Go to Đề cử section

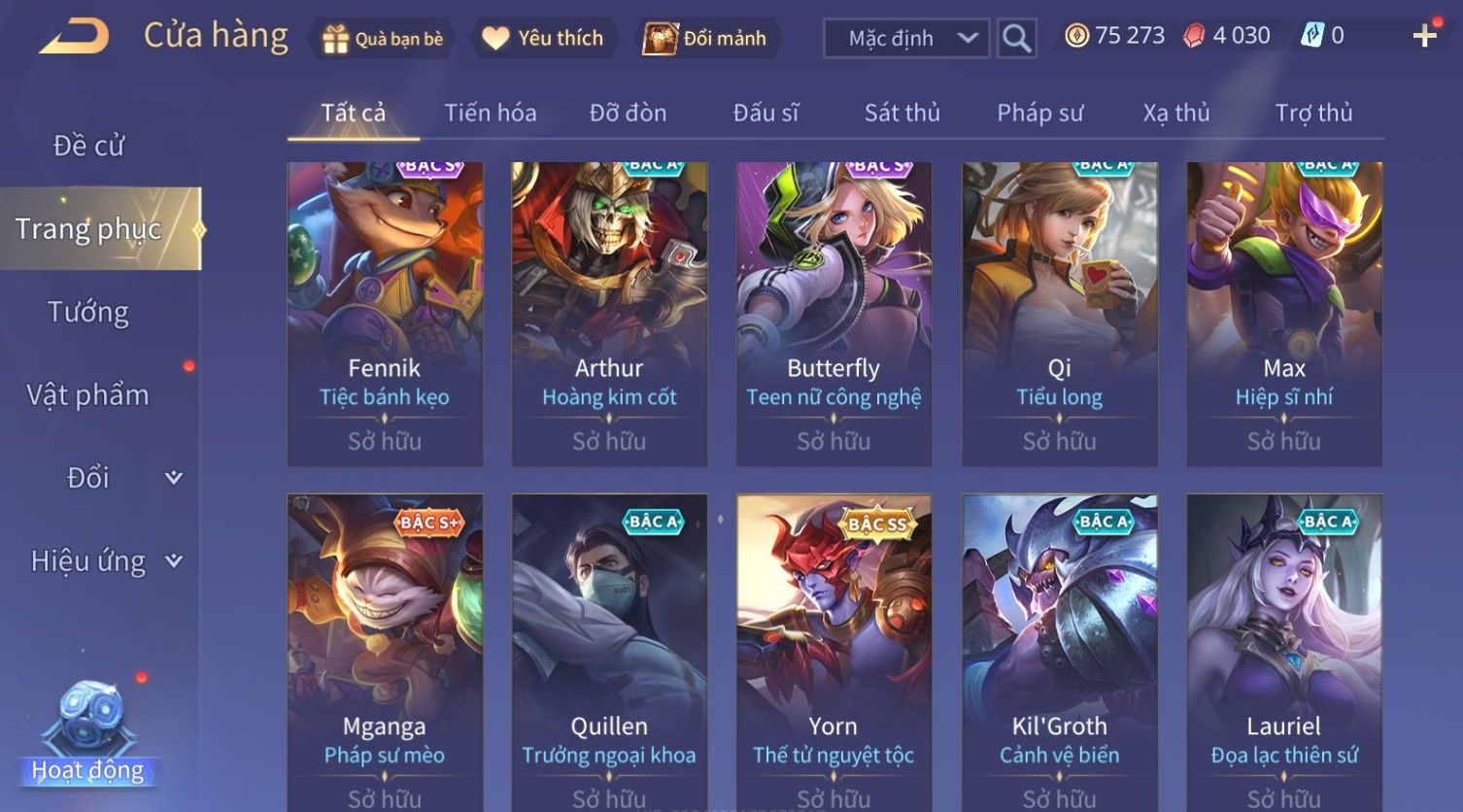(x=88, y=146)
